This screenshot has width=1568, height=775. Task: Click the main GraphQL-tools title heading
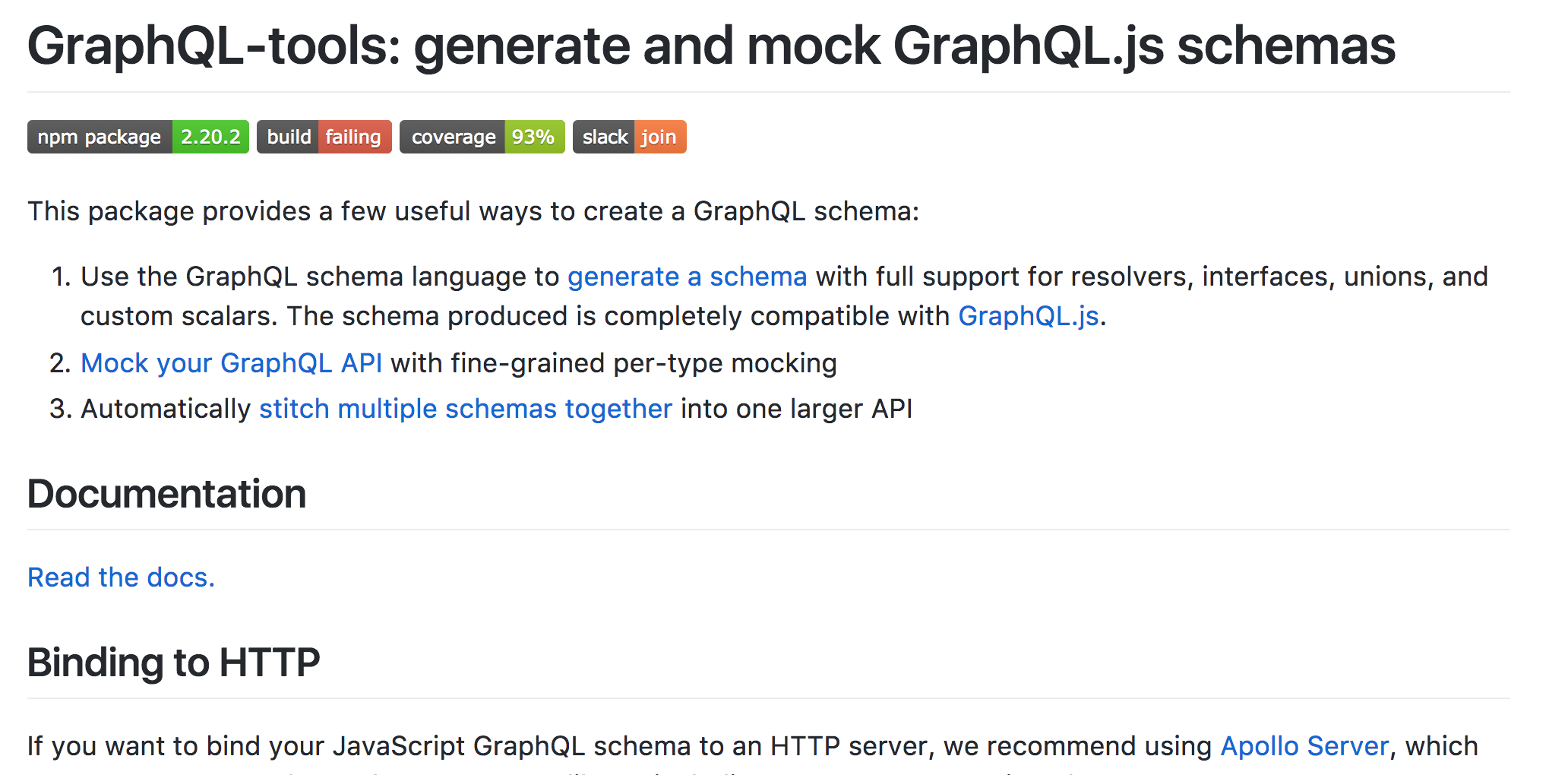711,46
